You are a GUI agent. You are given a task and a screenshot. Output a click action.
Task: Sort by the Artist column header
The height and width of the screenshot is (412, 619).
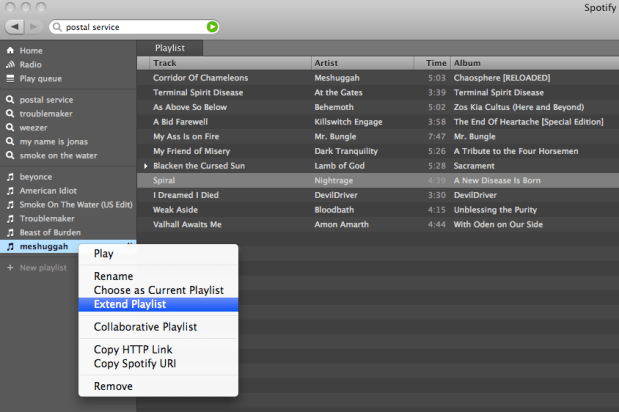(362, 63)
